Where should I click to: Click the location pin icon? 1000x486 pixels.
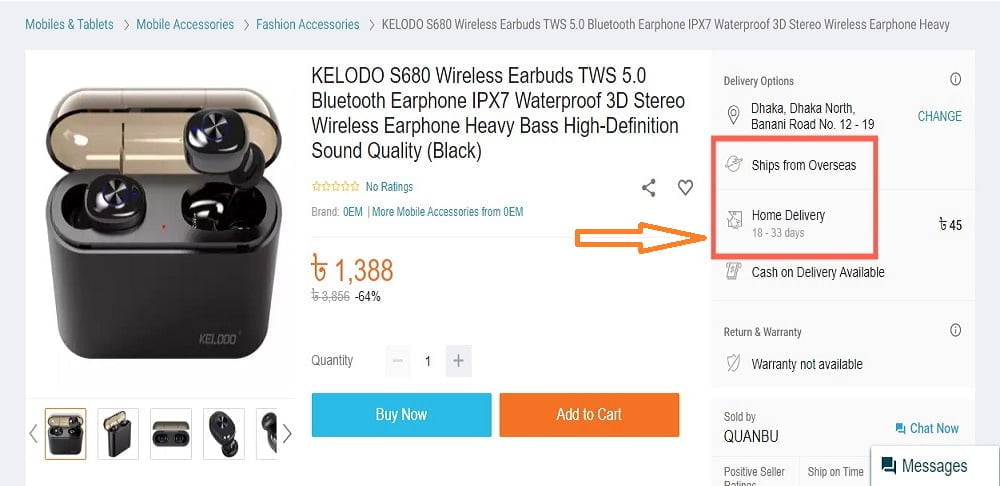coord(733,116)
